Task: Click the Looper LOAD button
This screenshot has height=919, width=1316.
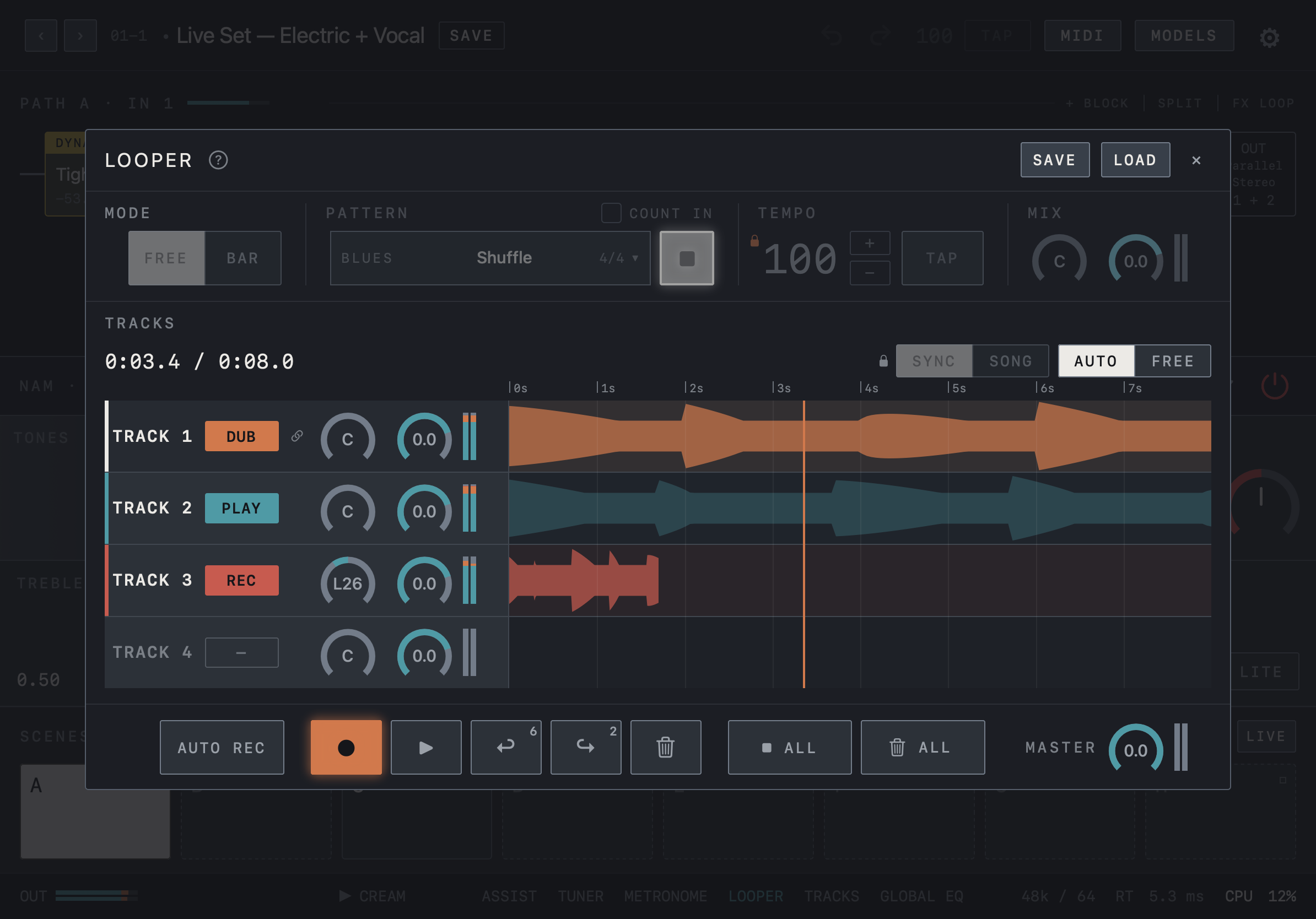Action: point(1135,160)
